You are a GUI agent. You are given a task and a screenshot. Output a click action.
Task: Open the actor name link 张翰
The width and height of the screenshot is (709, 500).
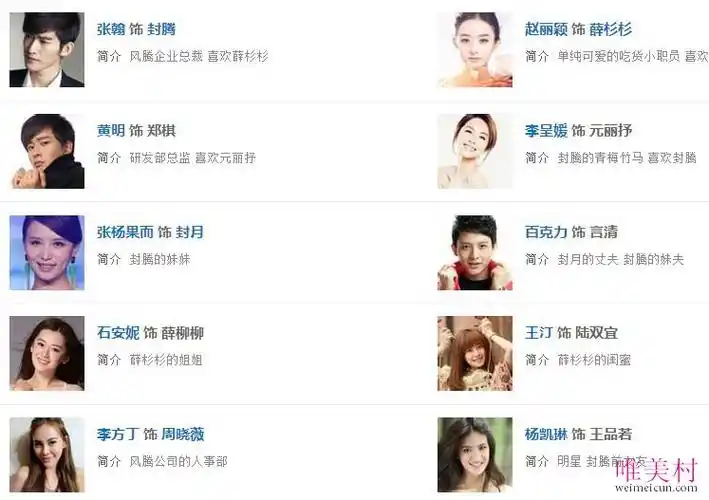(111, 29)
